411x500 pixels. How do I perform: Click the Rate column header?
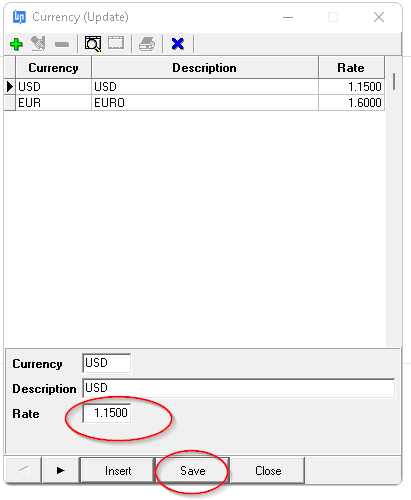(351, 68)
